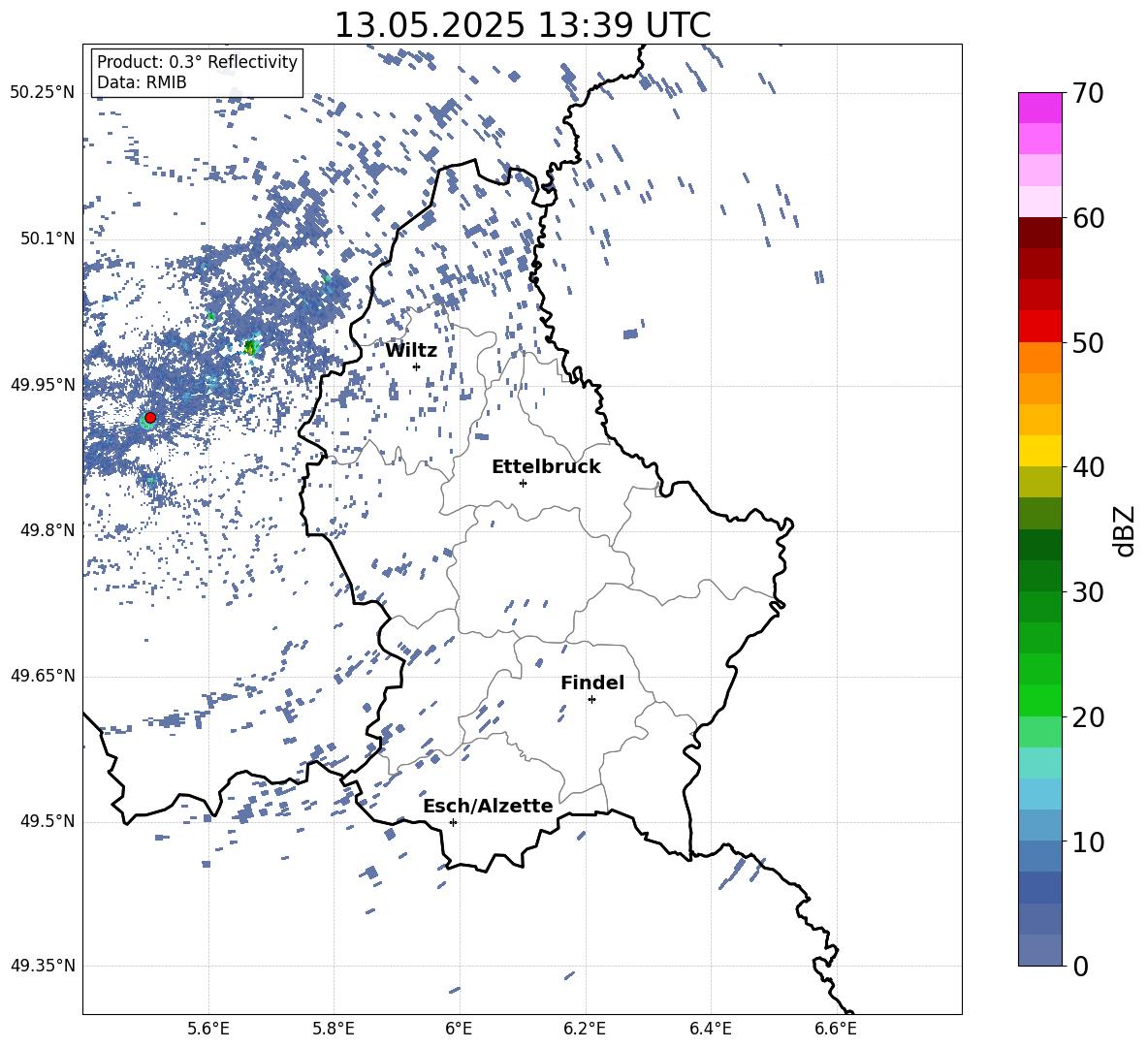
Task: Click the 6.2°E longitude tick label
Action: click(585, 1029)
